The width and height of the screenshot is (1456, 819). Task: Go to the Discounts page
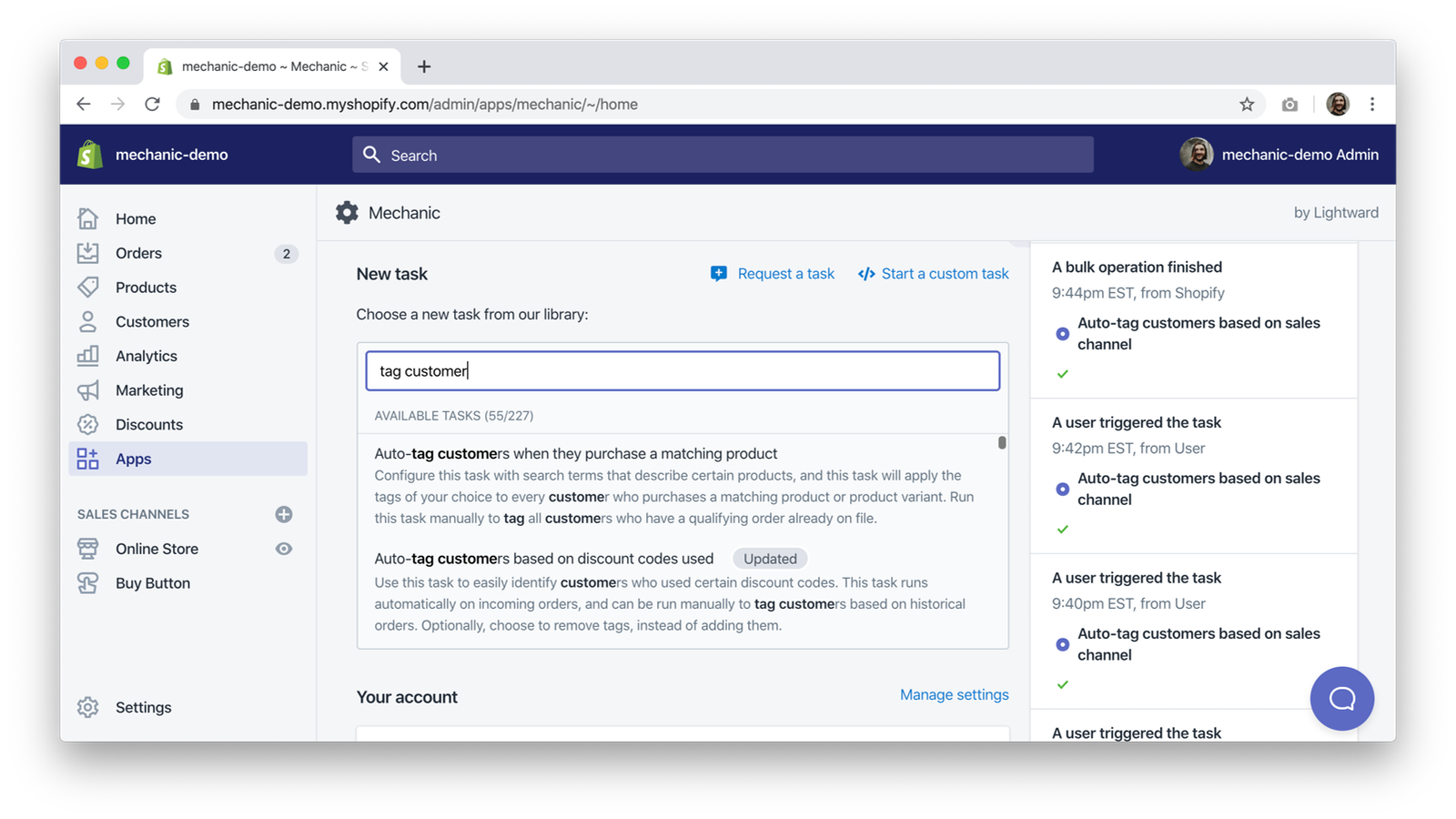[149, 425]
